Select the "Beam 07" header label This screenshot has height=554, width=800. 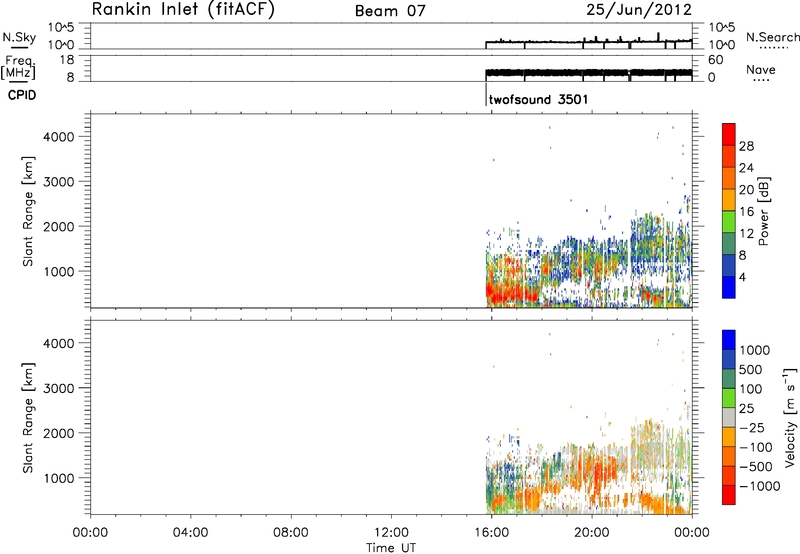point(390,11)
